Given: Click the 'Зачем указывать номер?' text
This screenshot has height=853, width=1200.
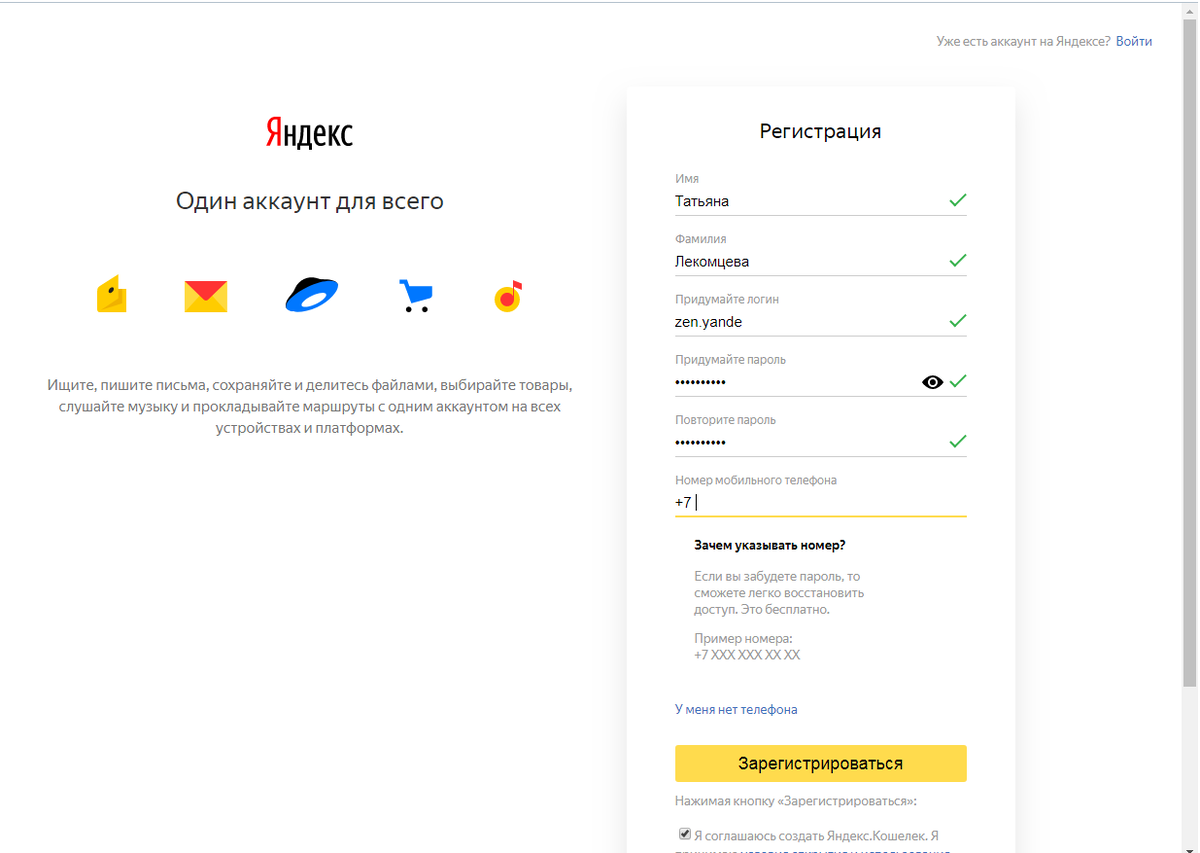Looking at the screenshot, I should click(770, 545).
